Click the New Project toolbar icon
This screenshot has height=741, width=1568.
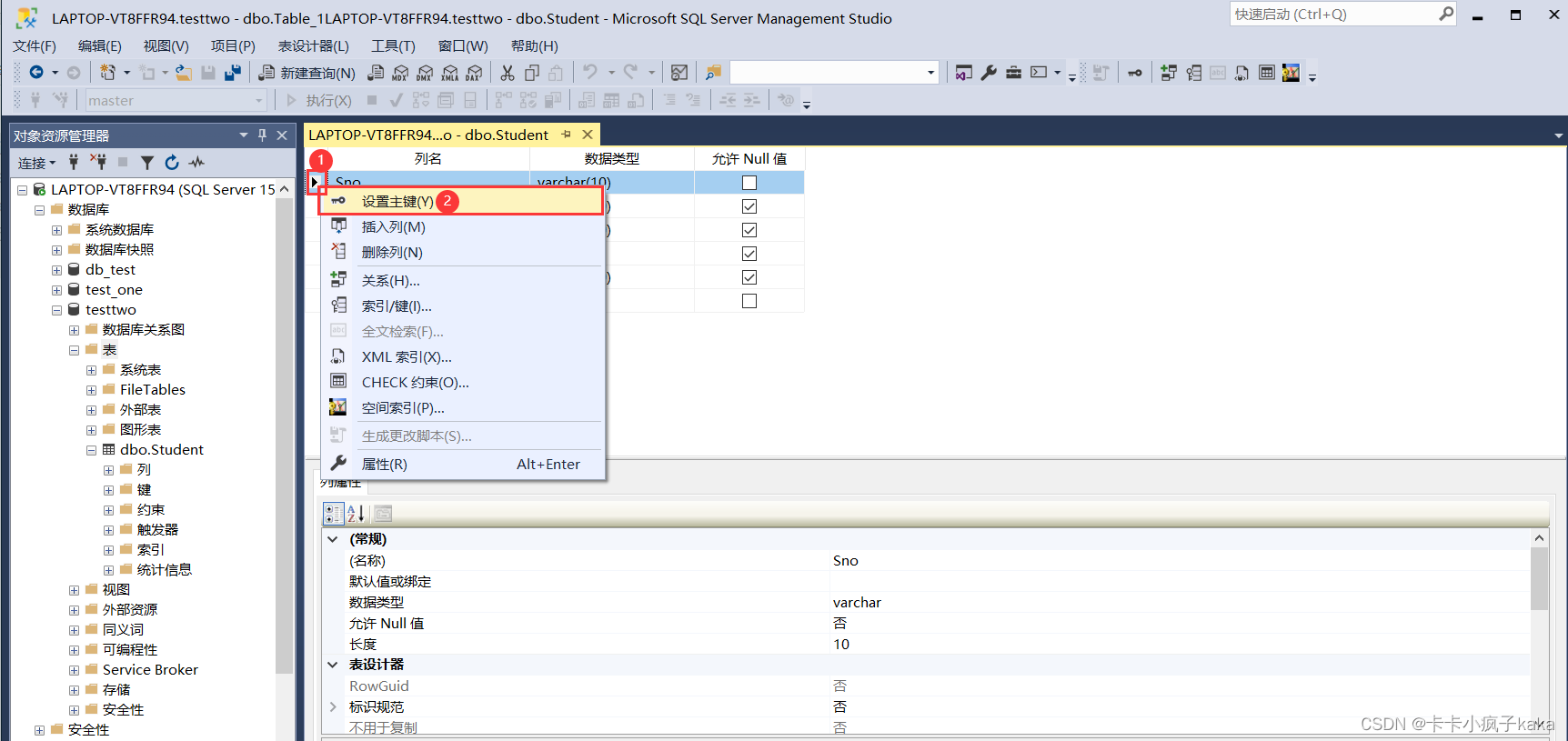click(108, 73)
